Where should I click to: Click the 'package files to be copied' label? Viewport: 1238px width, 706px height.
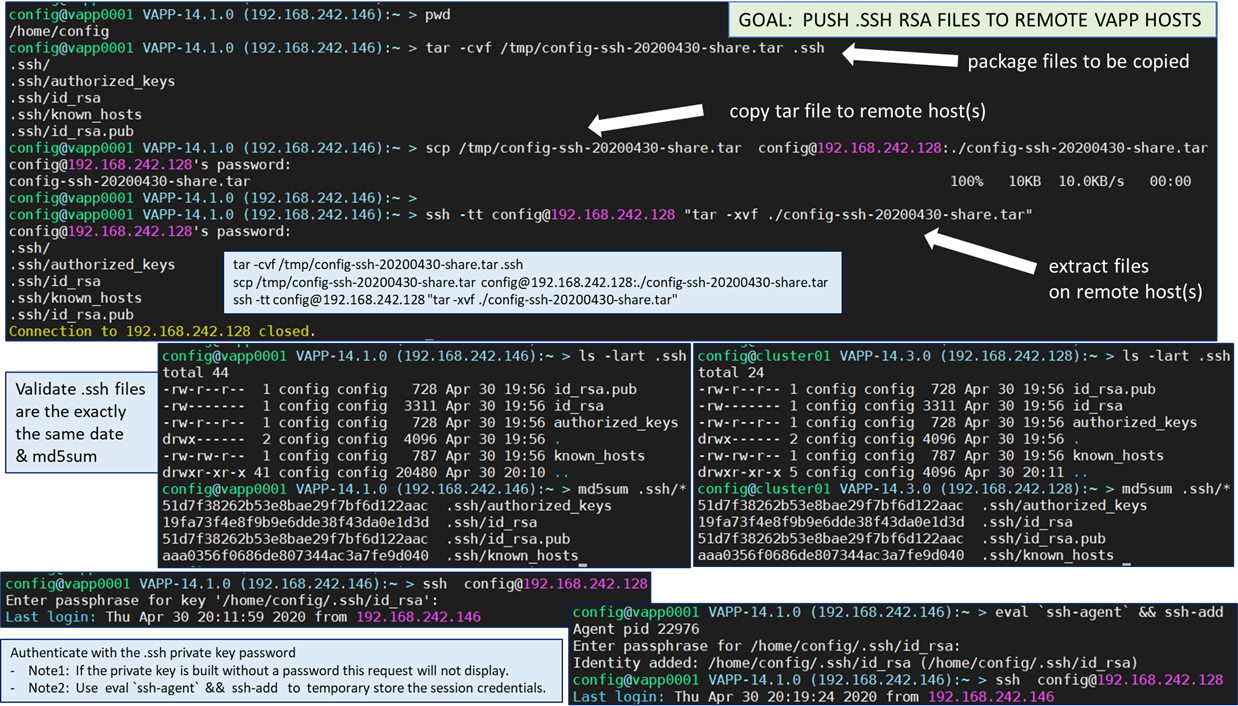(1078, 61)
